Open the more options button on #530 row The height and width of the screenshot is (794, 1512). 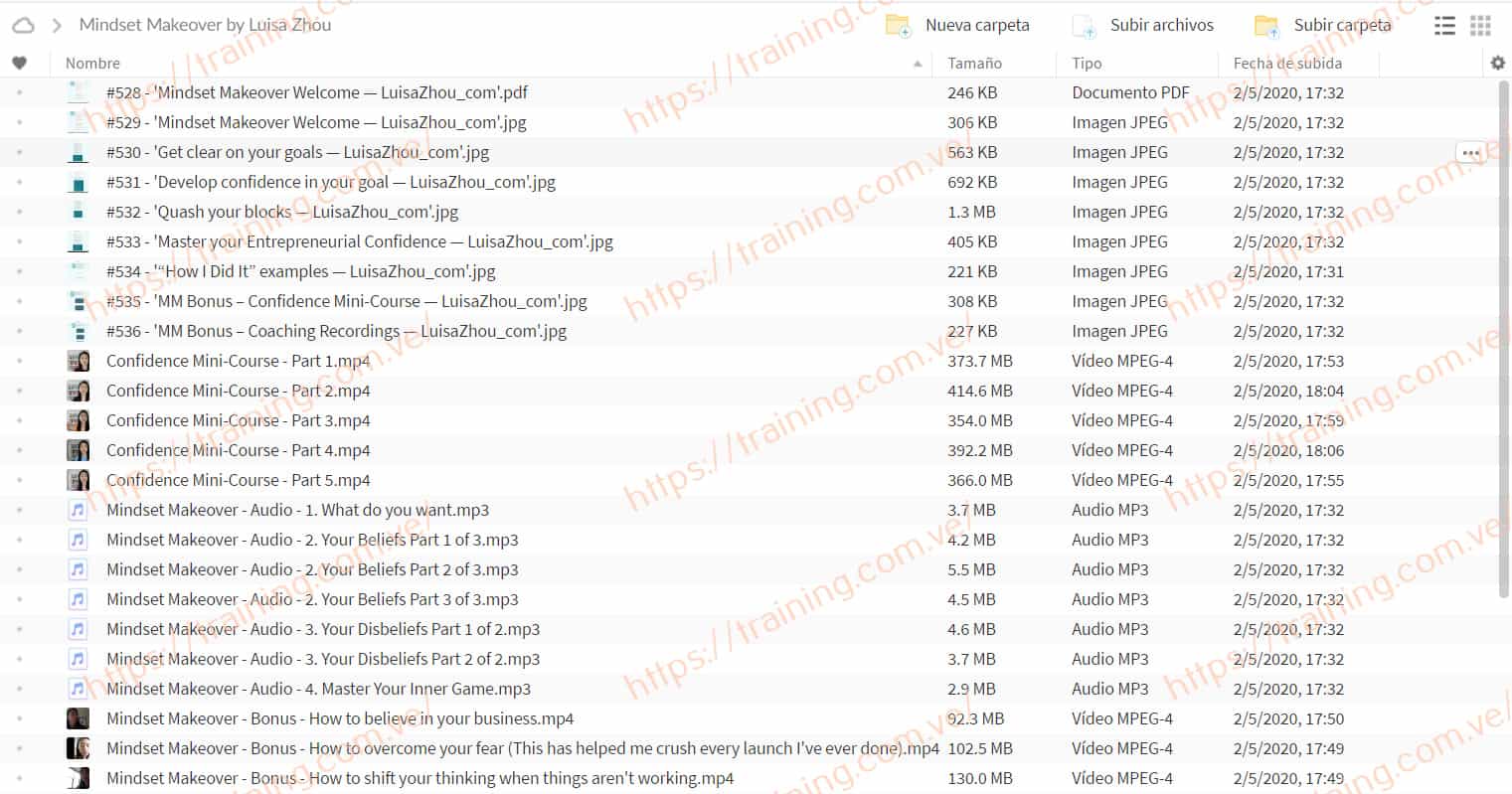1470,152
